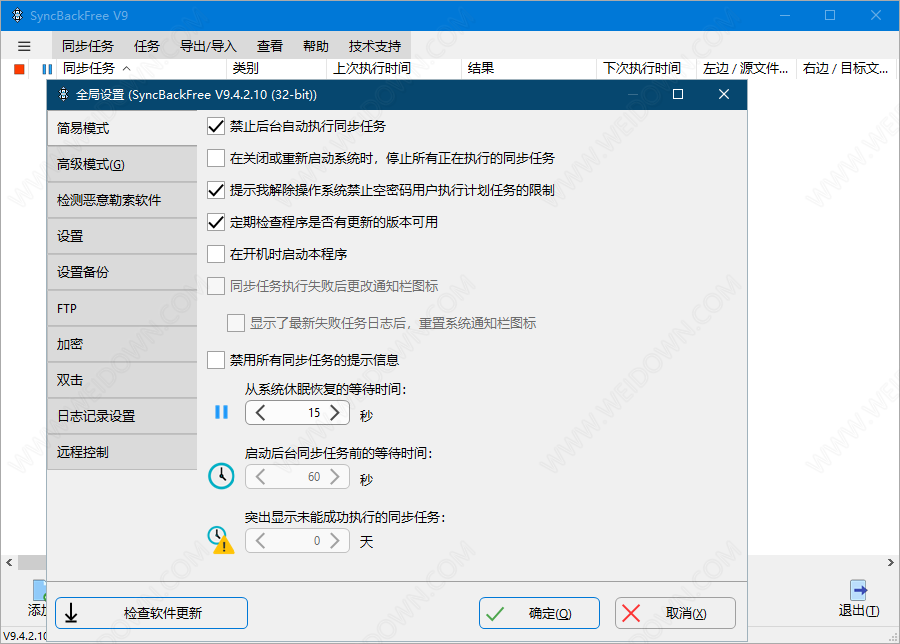Viewport: 900px width, 644px height.
Task: Open the 日志记录设置 section
Action: (122, 416)
